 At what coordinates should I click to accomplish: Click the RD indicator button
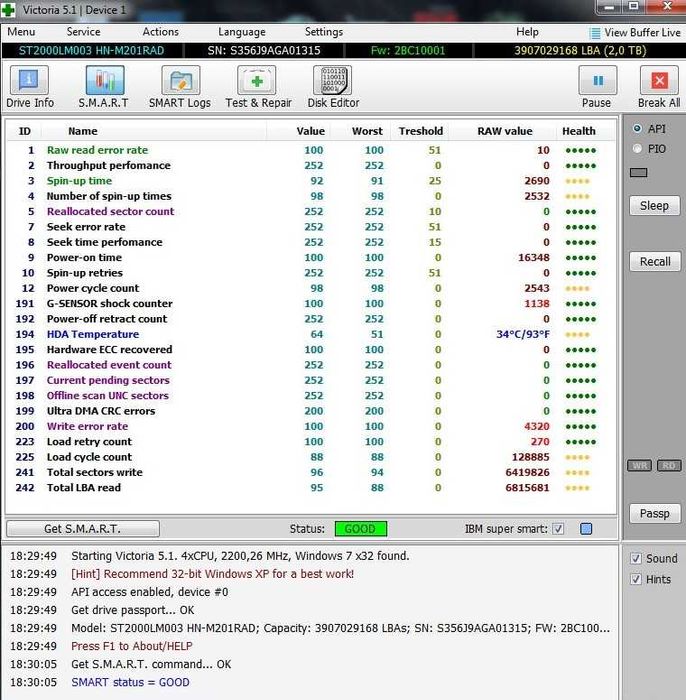point(669,466)
